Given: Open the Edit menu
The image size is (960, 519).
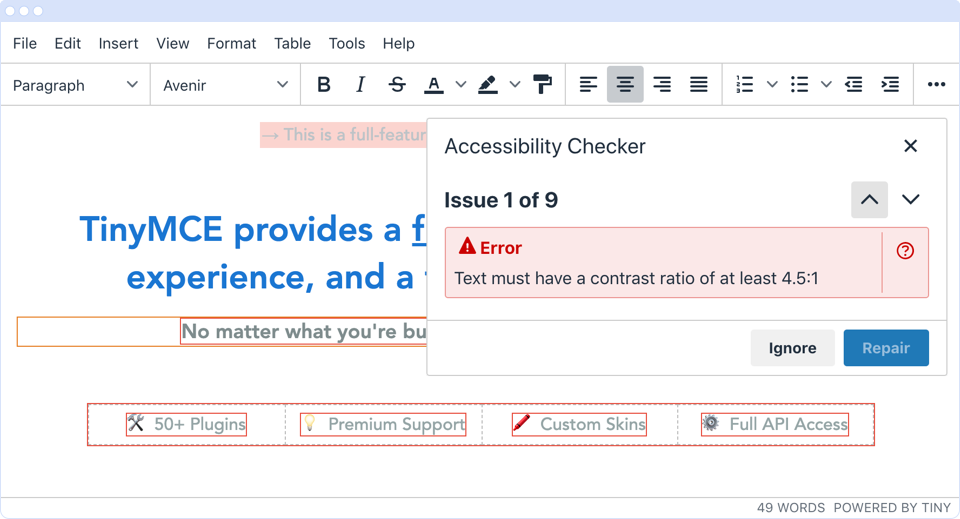Looking at the screenshot, I should [x=67, y=43].
